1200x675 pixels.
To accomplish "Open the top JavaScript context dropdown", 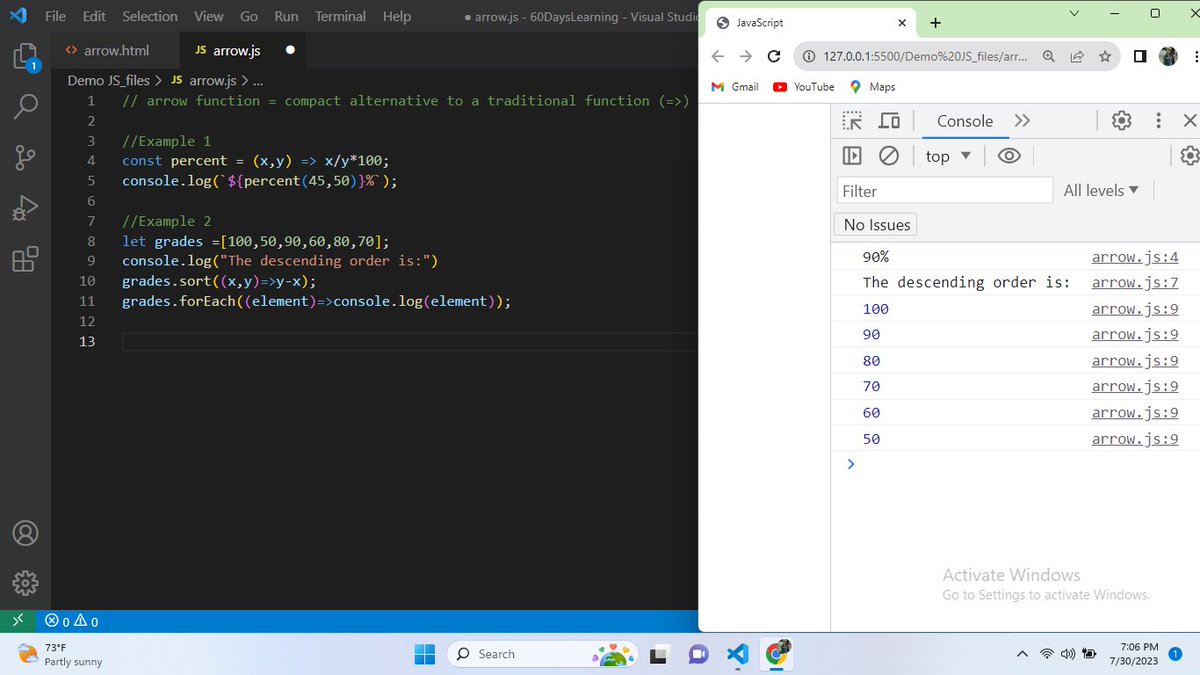I will coord(948,156).
